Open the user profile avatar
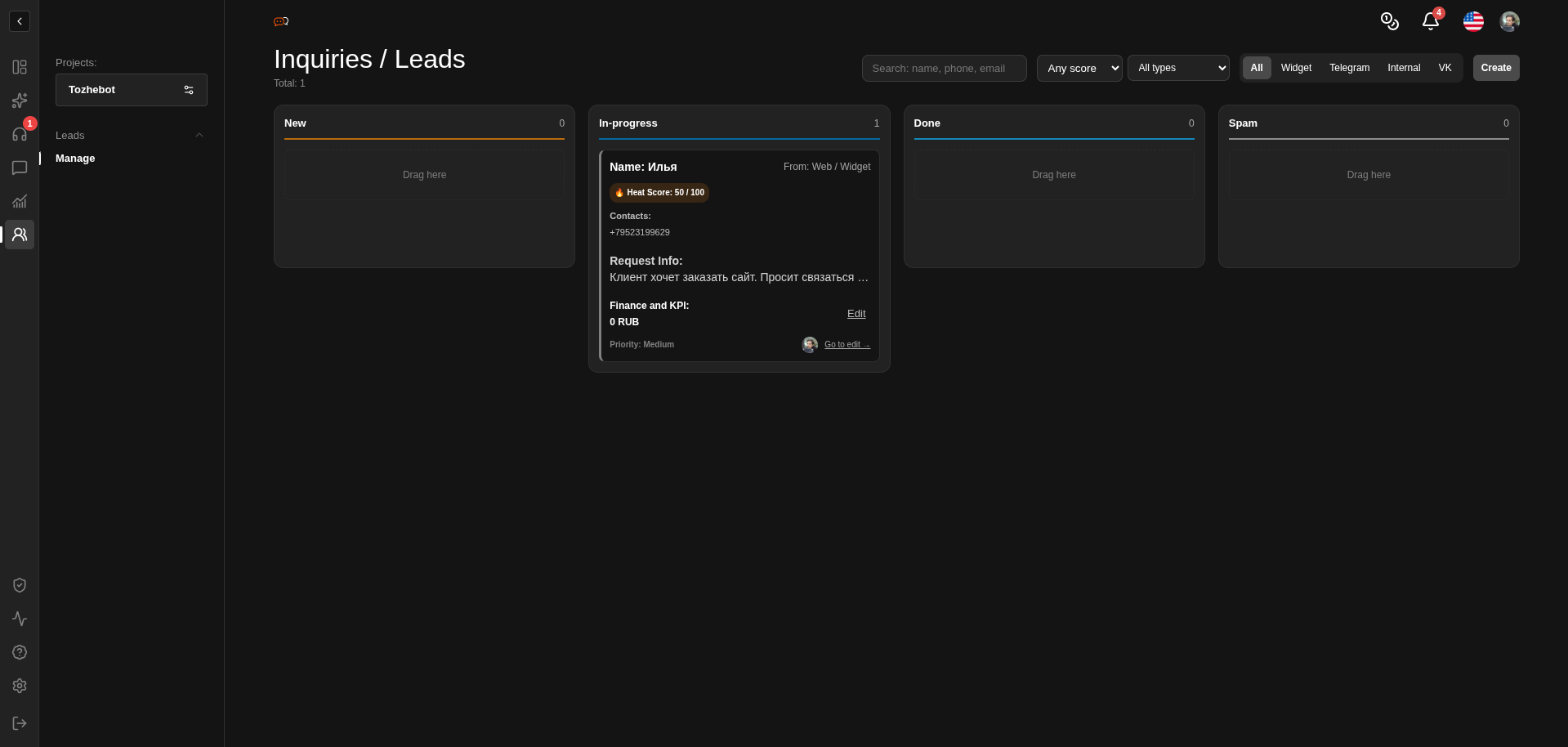Screen dimensions: 1568x747 pos(1509,21)
